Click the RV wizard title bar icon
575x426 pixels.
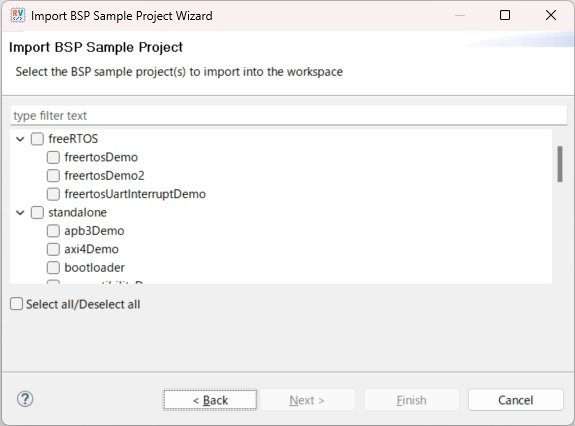click(17, 15)
